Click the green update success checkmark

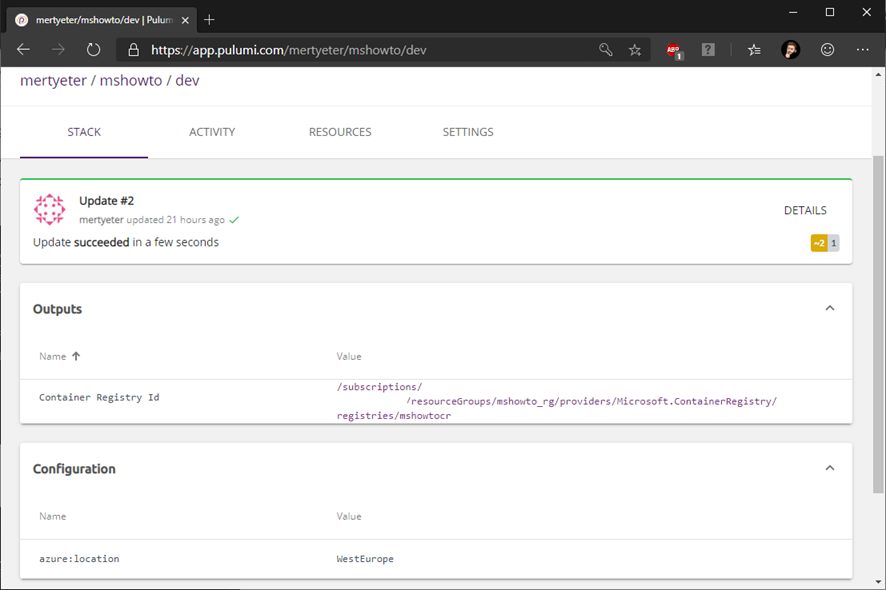click(x=234, y=220)
